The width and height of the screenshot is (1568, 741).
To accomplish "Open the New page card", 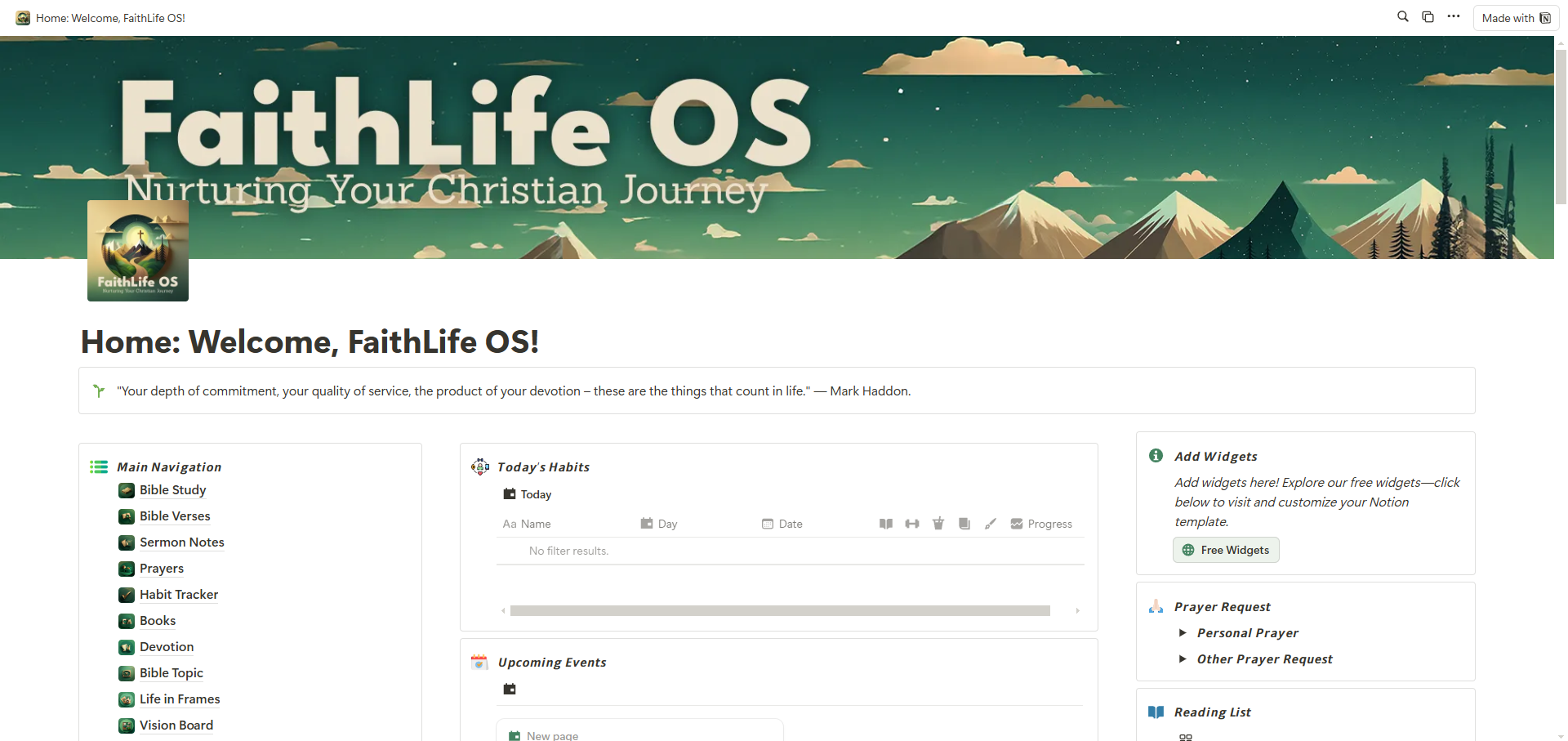I will tap(639, 730).
